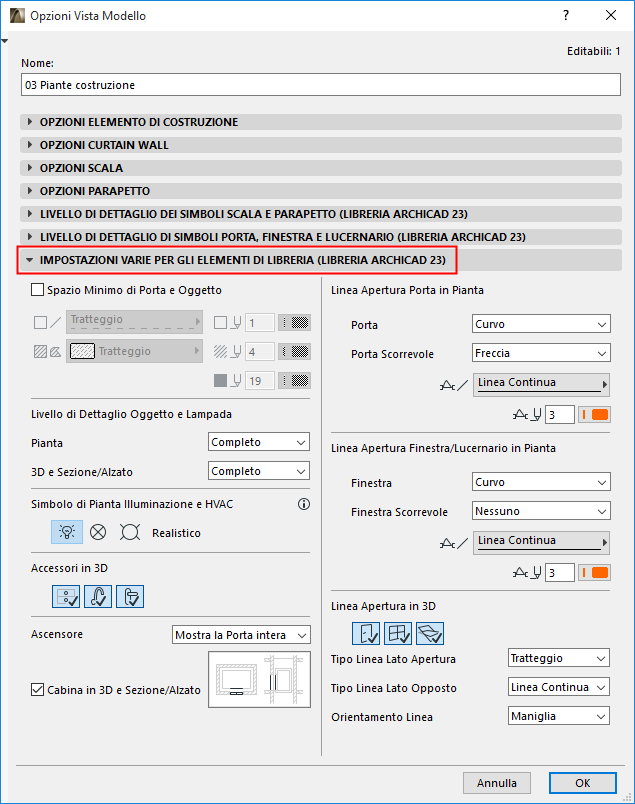The image size is (635, 804).
Task: Click the Porta opening pen number field
Action: coord(560,414)
